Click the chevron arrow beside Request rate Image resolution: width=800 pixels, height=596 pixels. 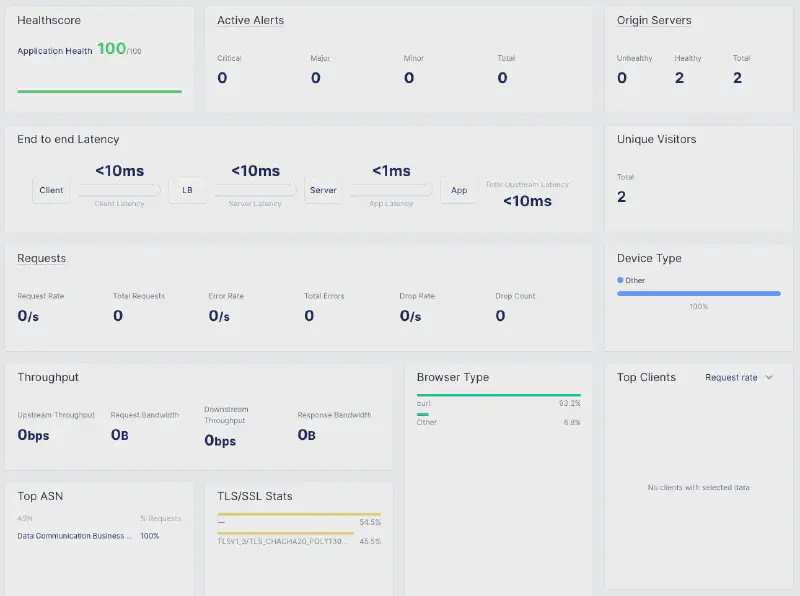pyautogui.click(x=769, y=378)
